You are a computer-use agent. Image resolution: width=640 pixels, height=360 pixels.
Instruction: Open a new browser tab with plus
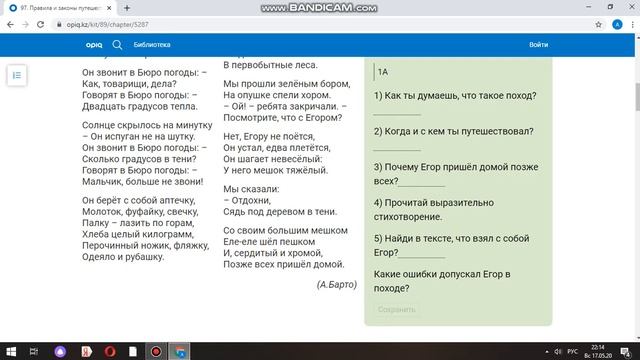[127, 8]
